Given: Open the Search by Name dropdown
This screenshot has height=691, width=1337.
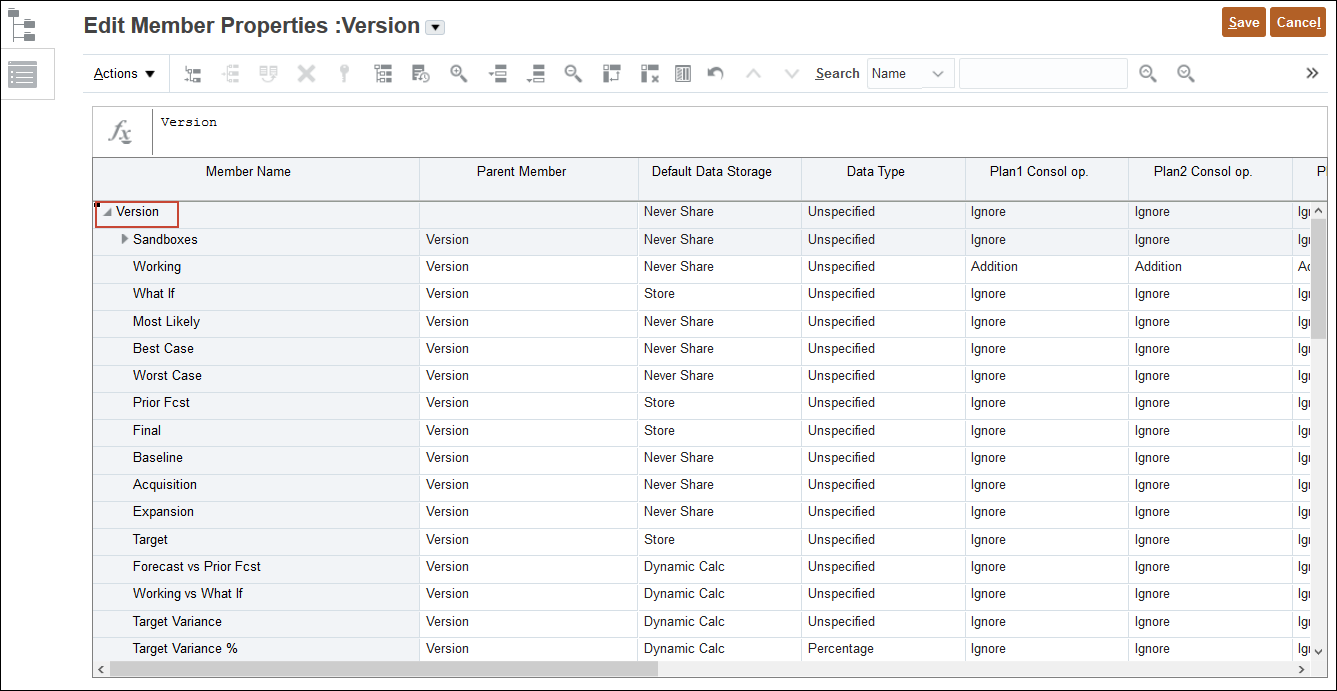Looking at the screenshot, I should (910, 73).
